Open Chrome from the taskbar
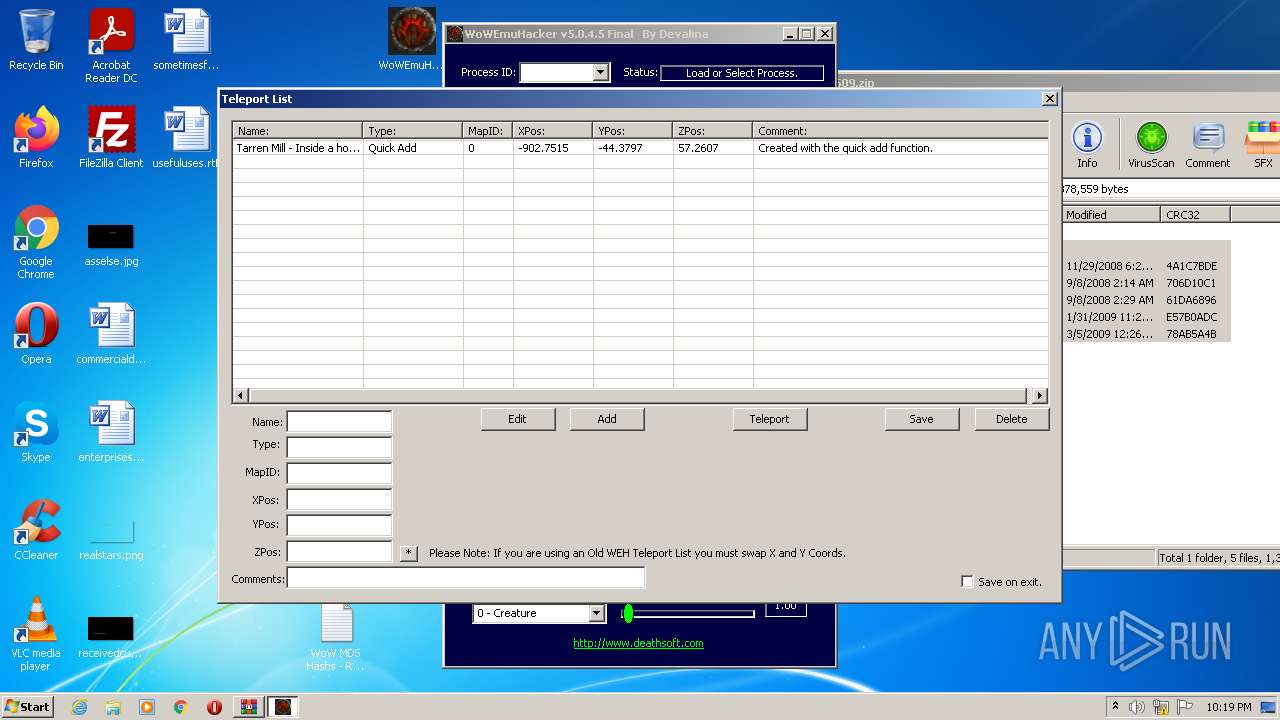Image resolution: width=1280 pixels, height=720 pixels. 181,707
